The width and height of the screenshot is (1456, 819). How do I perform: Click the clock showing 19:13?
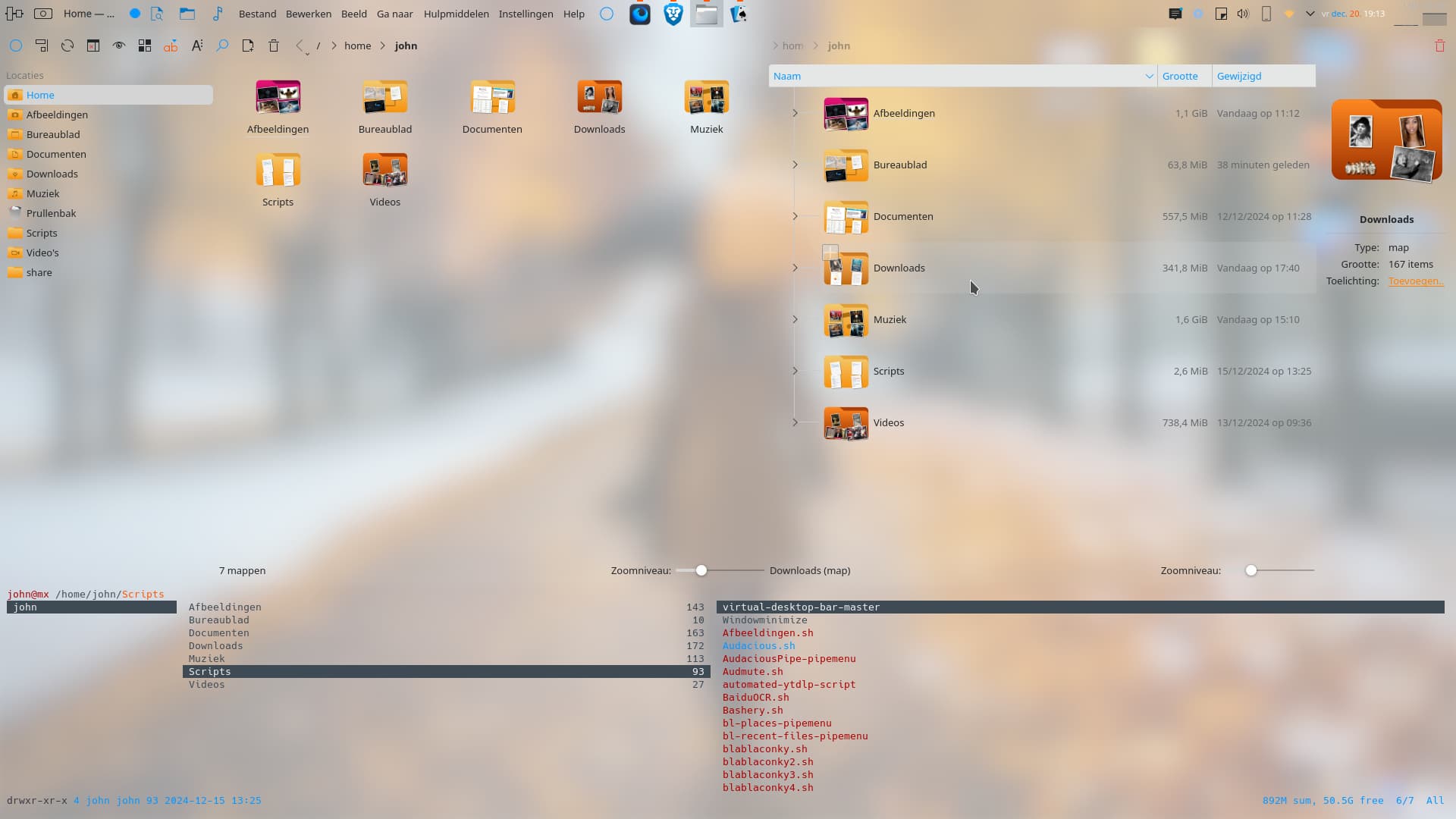(1374, 14)
